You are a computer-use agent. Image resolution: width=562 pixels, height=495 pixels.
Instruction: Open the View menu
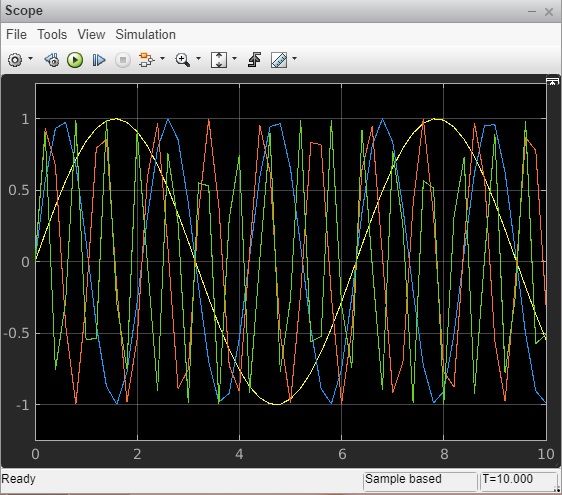click(91, 34)
